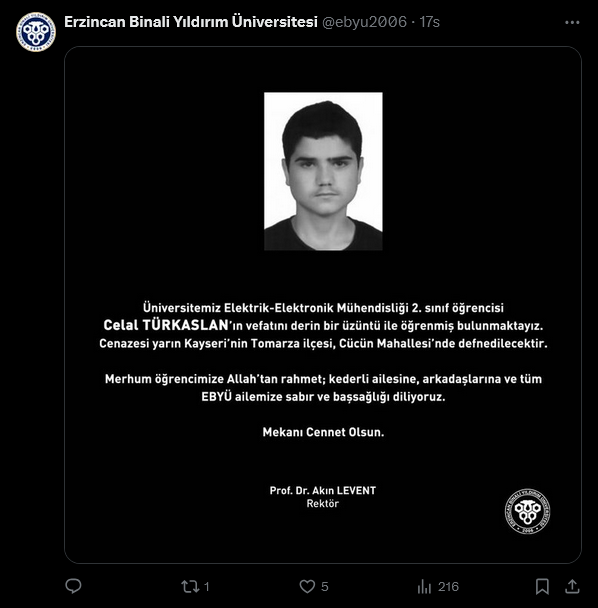Repost the tweet using the retweet arrows icon
The width and height of the screenshot is (598, 608).
point(190,586)
